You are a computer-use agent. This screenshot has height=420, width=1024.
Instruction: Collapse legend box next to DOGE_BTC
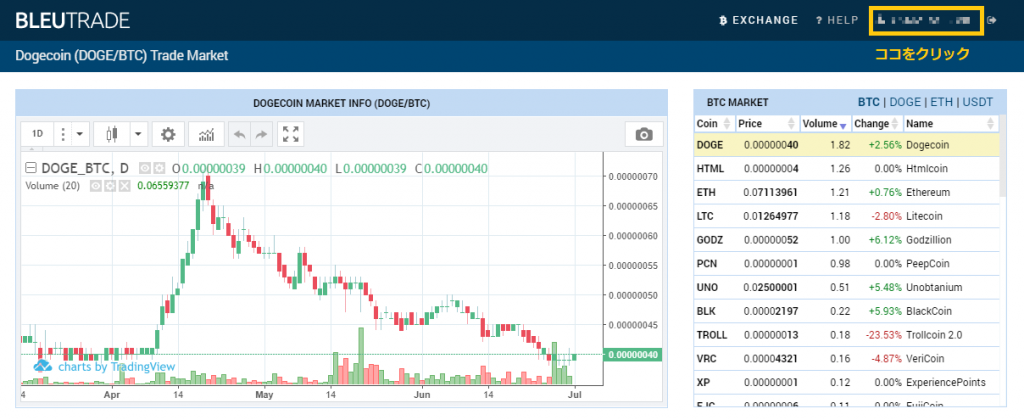pos(29,169)
